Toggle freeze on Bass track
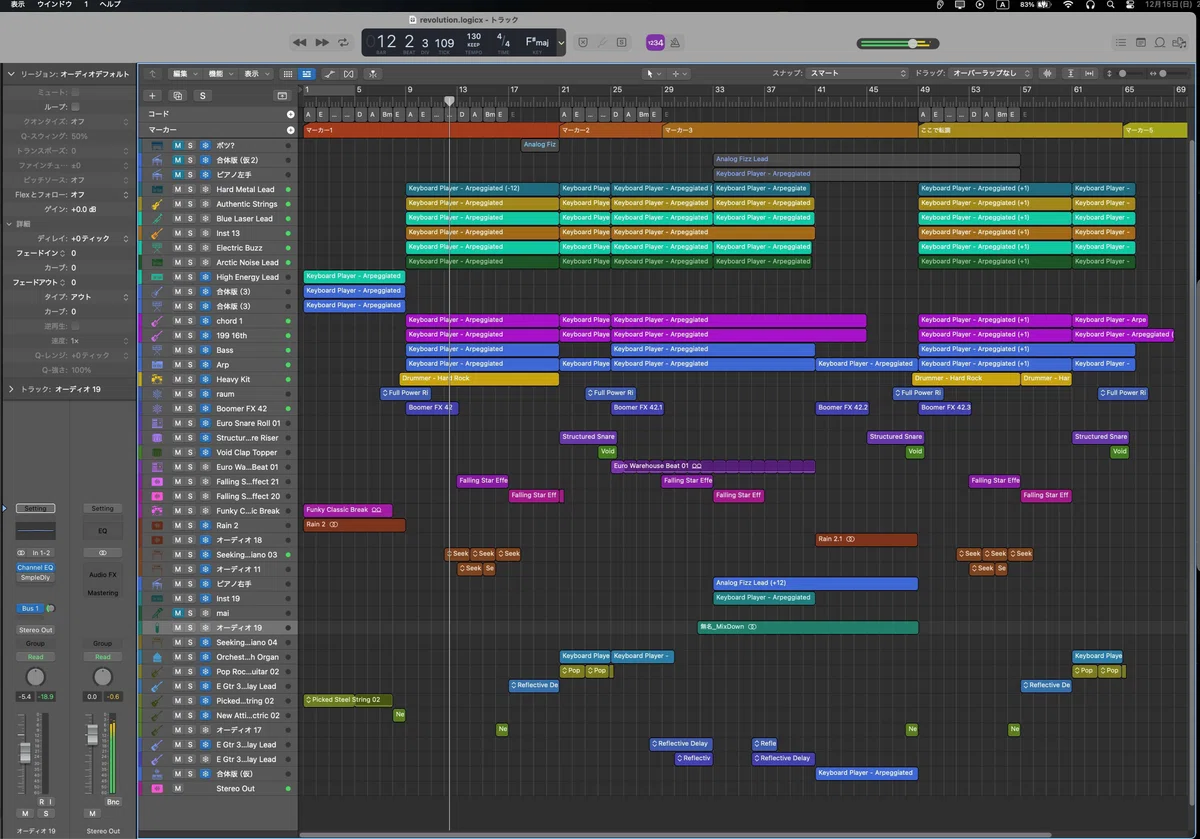This screenshot has width=1200, height=839. click(x=205, y=350)
